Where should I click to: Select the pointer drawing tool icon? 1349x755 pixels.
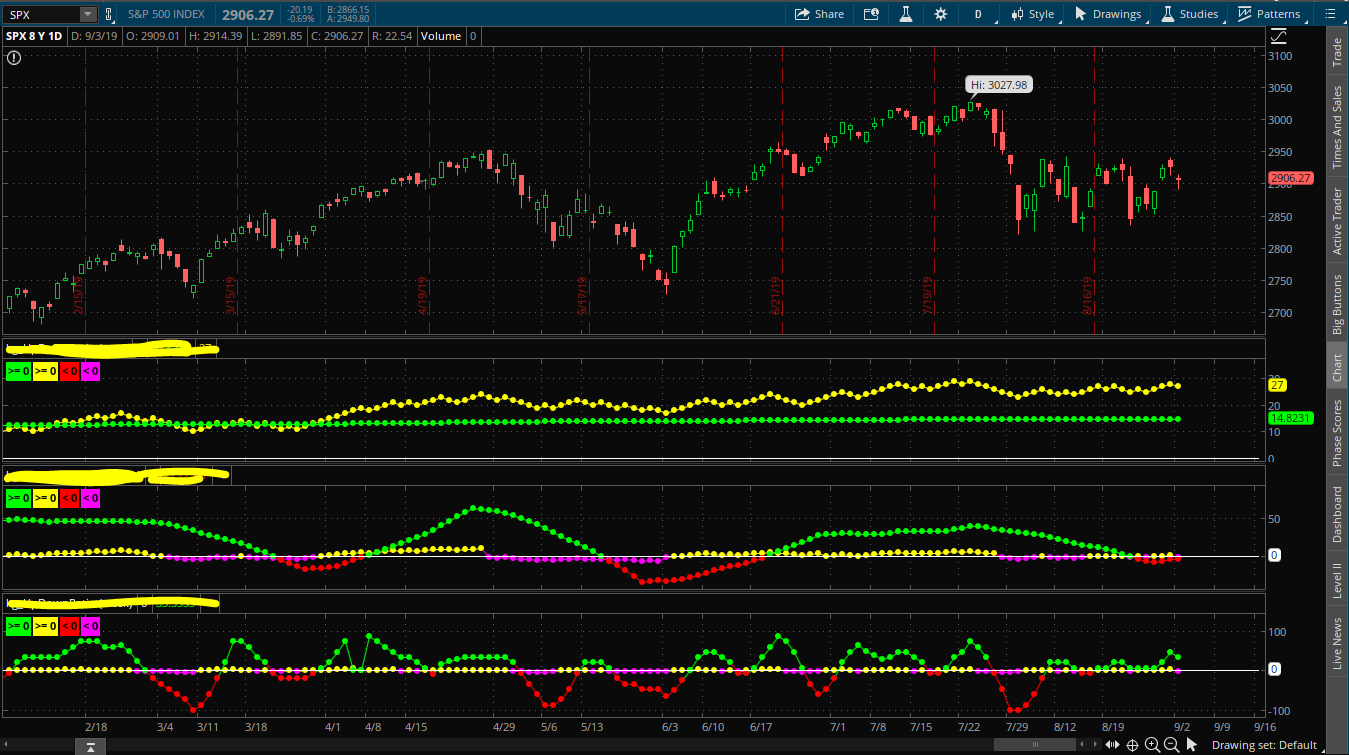point(1194,744)
